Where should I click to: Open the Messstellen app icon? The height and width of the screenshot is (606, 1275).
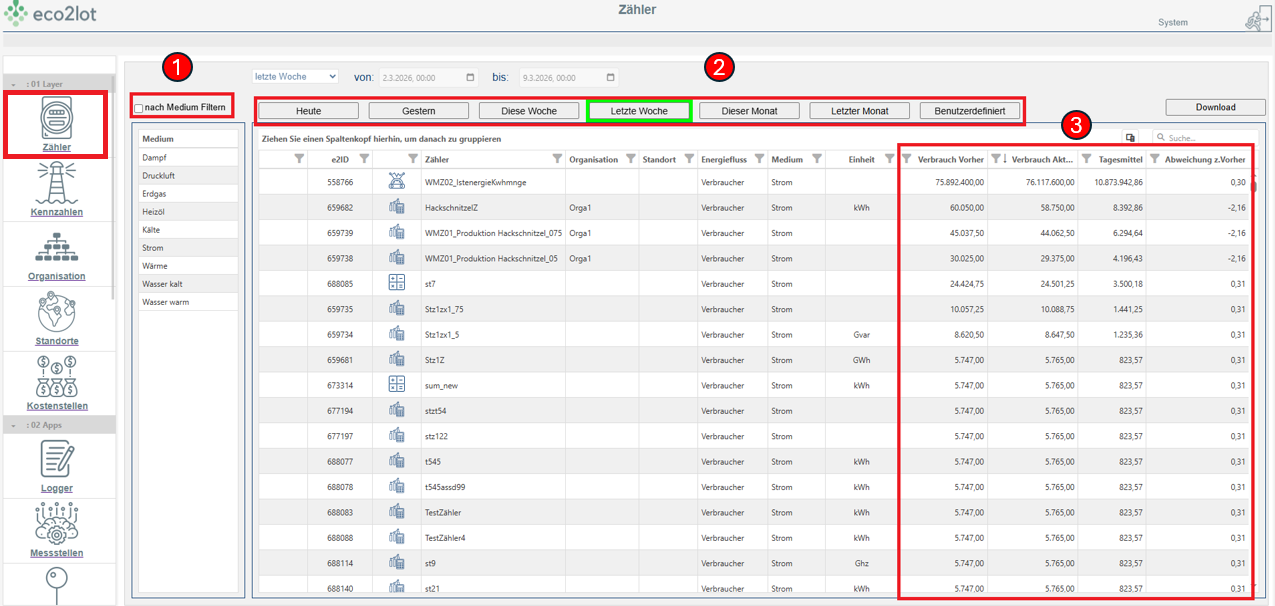[57, 523]
